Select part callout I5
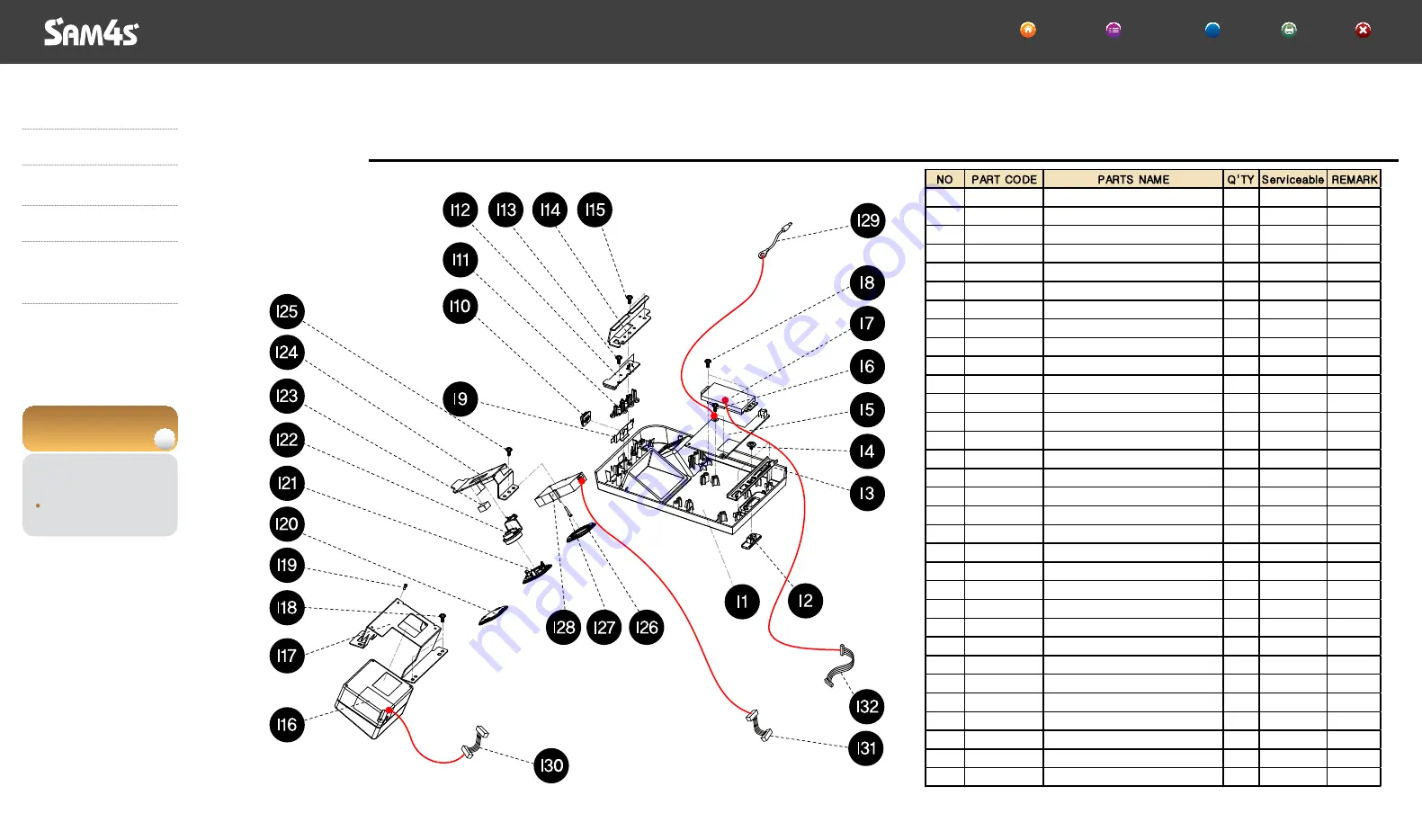This screenshot has width=1422, height=840. [x=867, y=410]
